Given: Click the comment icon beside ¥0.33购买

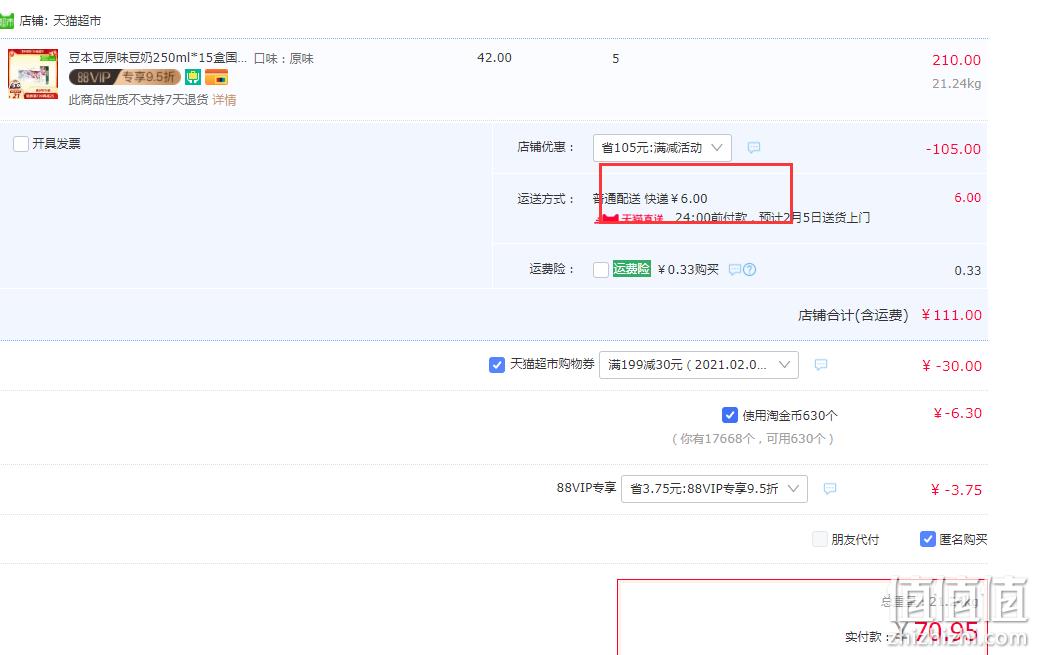Looking at the screenshot, I should pos(734,269).
